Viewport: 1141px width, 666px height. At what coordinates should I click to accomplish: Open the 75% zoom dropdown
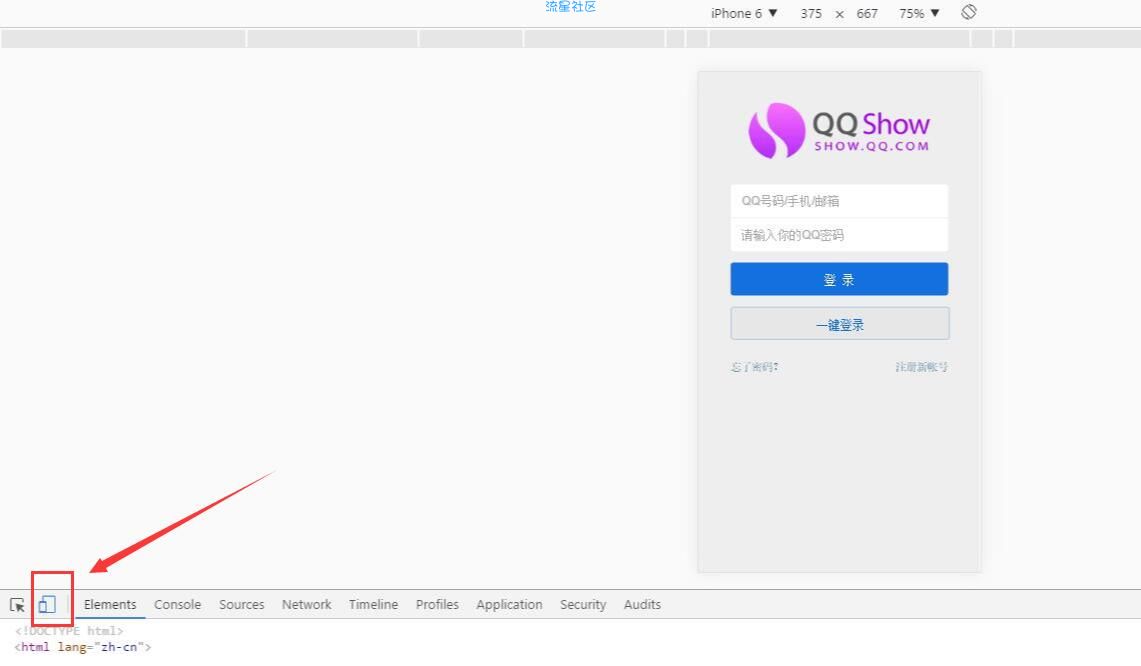(x=919, y=13)
